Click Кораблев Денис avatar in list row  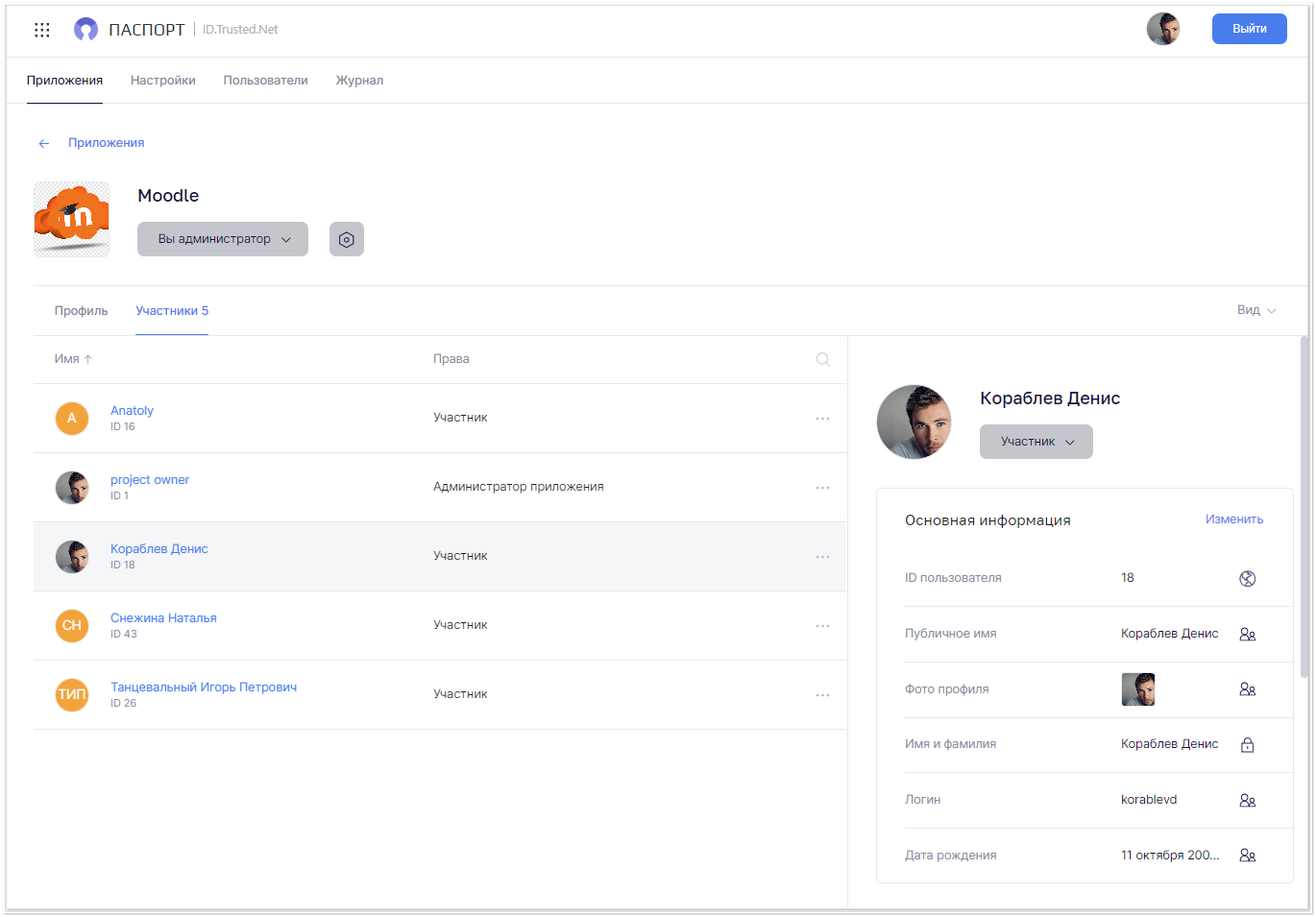(x=72, y=557)
